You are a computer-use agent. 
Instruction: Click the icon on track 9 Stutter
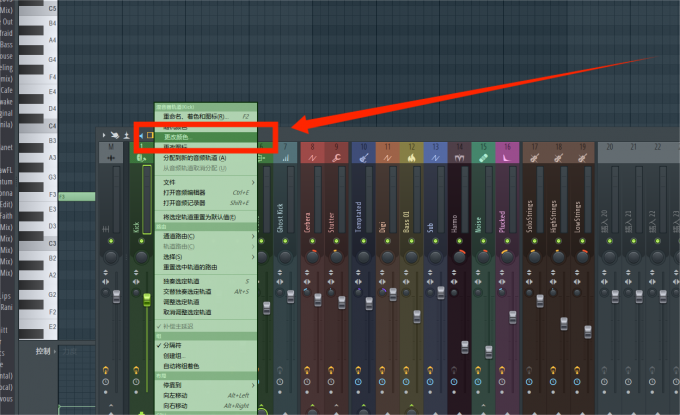(336, 158)
